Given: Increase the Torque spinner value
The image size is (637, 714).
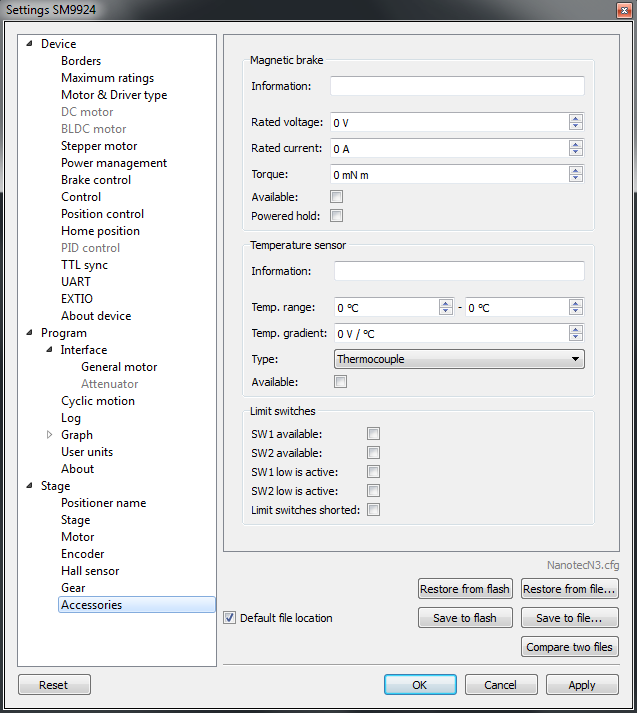Looking at the screenshot, I should click(x=576, y=170).
